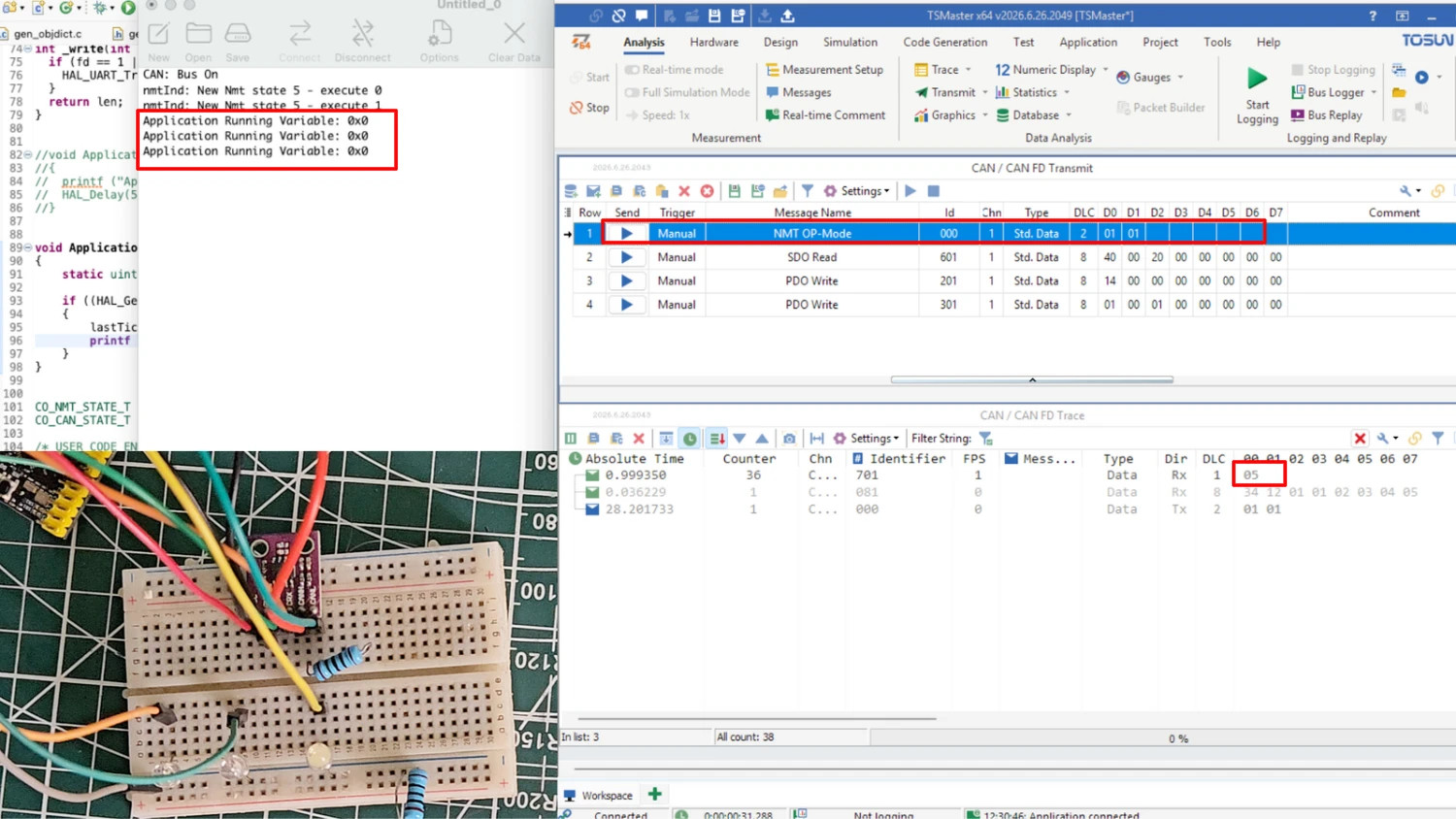Viewport: 1456px width, 819px height.
Task: Send the SDO Read message
Action: pyautogui.click(x=627, y=257)
